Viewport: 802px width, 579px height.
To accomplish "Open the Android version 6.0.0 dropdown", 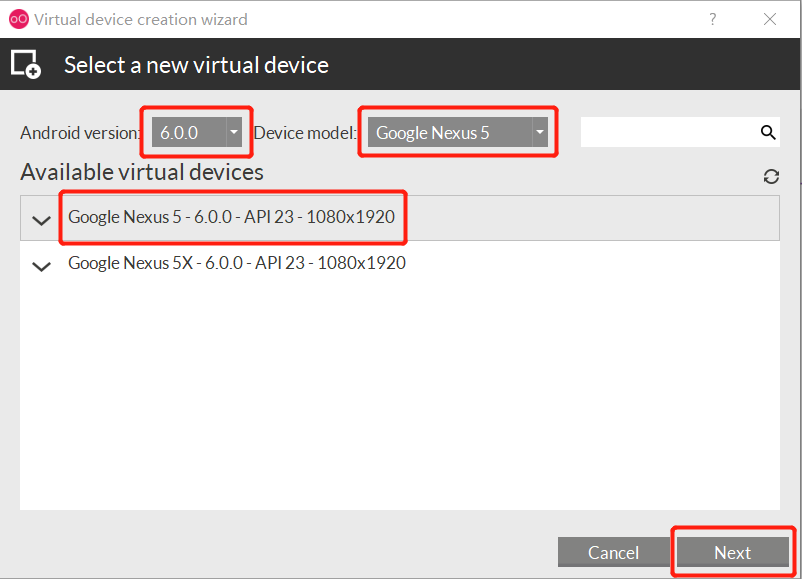I will click(197, 132).
